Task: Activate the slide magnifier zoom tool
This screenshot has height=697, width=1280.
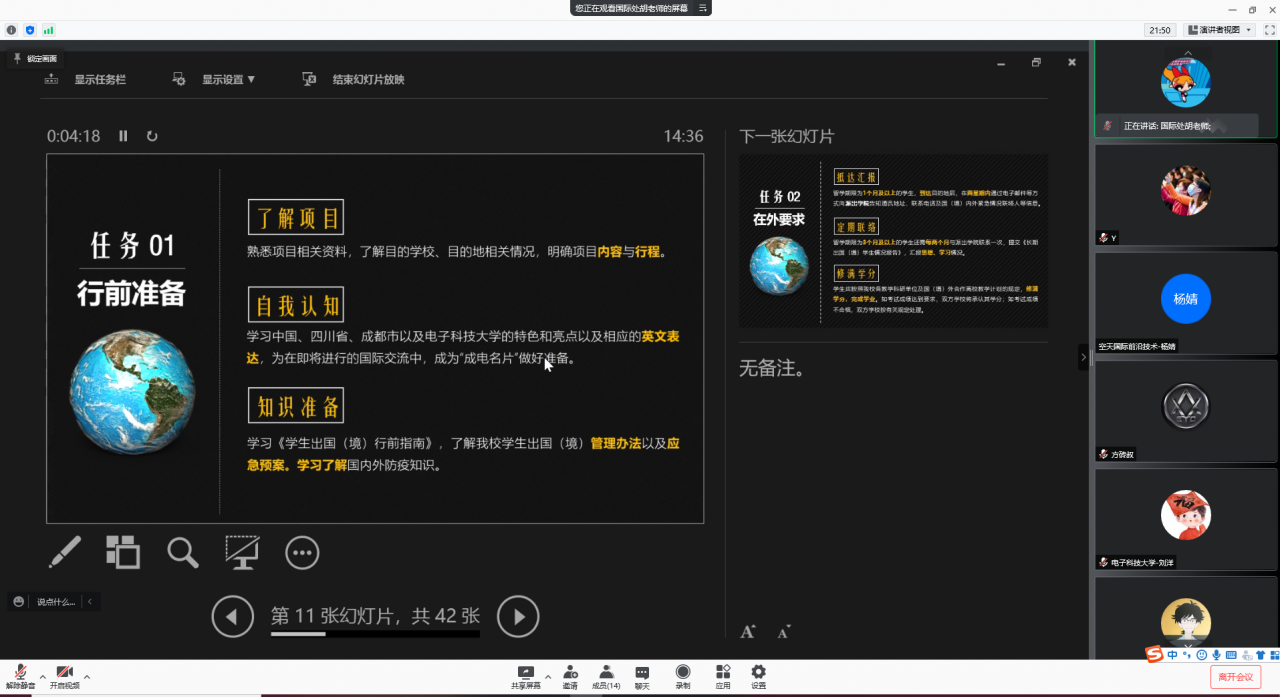Action: [183, 552]
